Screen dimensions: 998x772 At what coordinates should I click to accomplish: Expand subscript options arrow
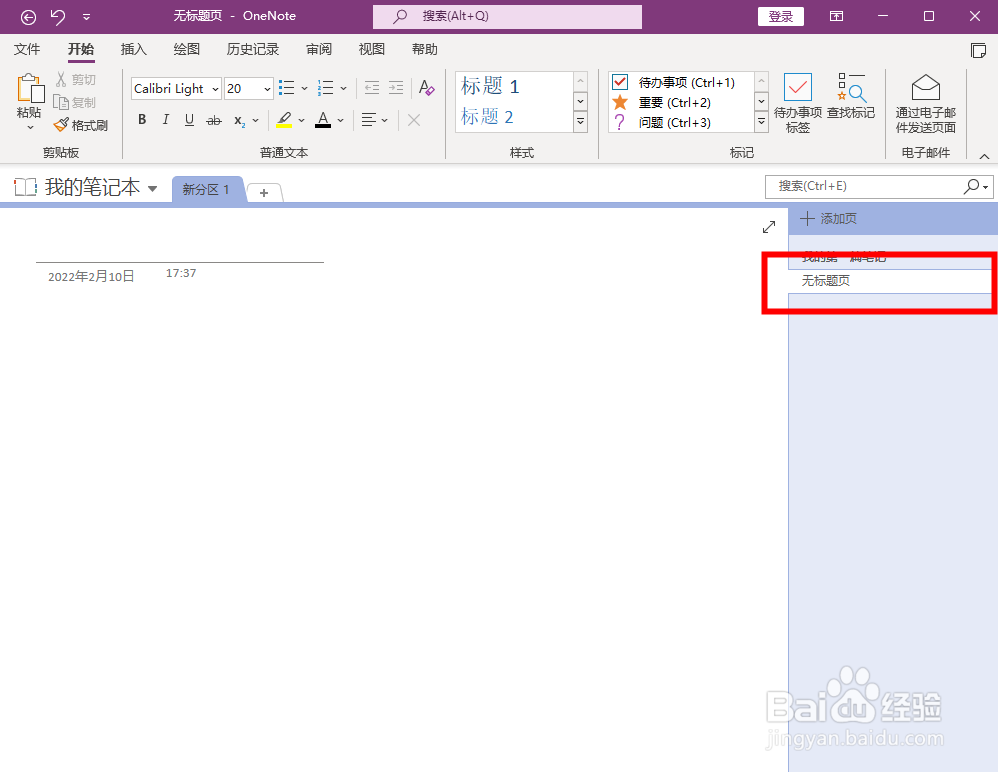256,120
